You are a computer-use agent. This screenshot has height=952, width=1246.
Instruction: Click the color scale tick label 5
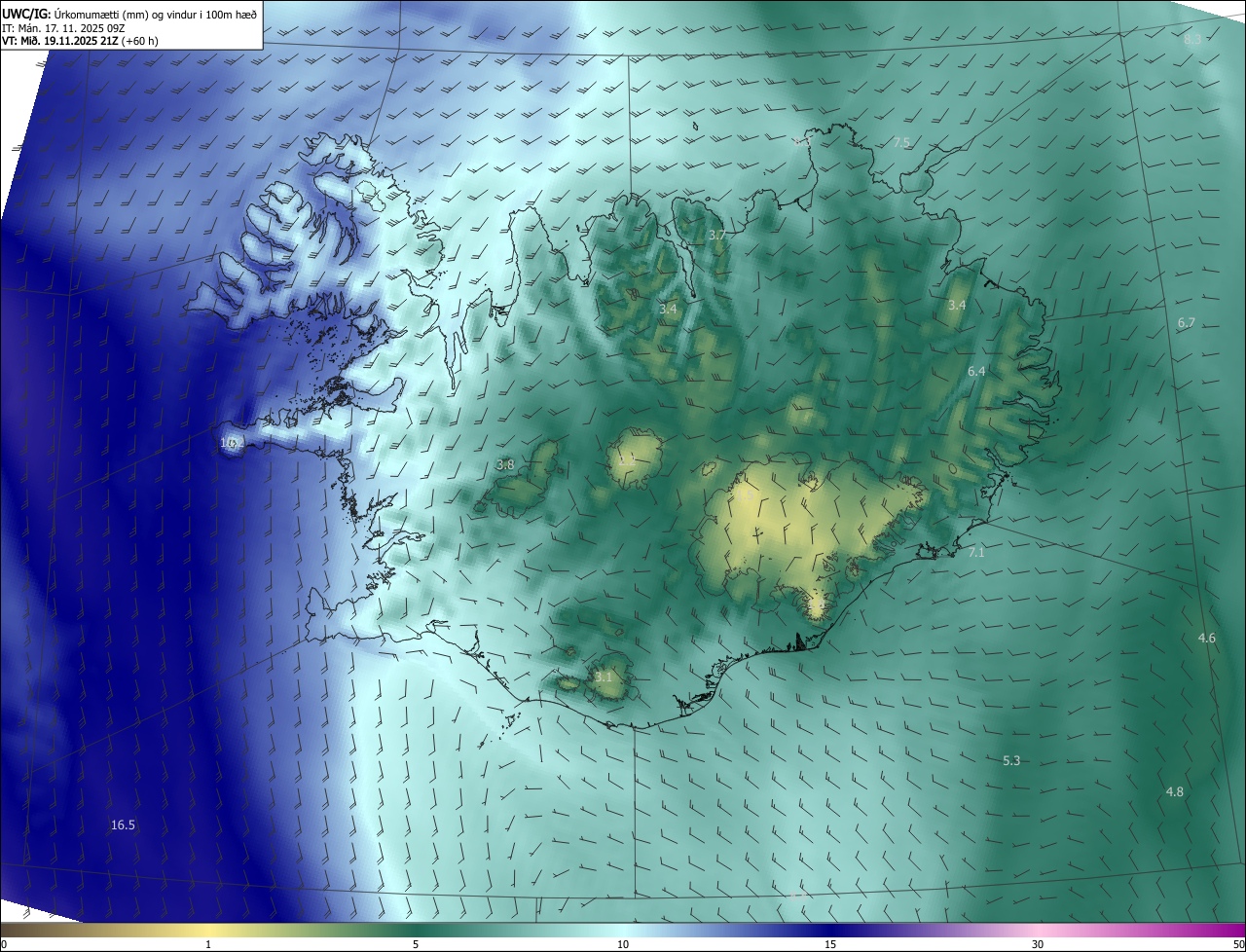pyautogui.click(x=416, y=945)
